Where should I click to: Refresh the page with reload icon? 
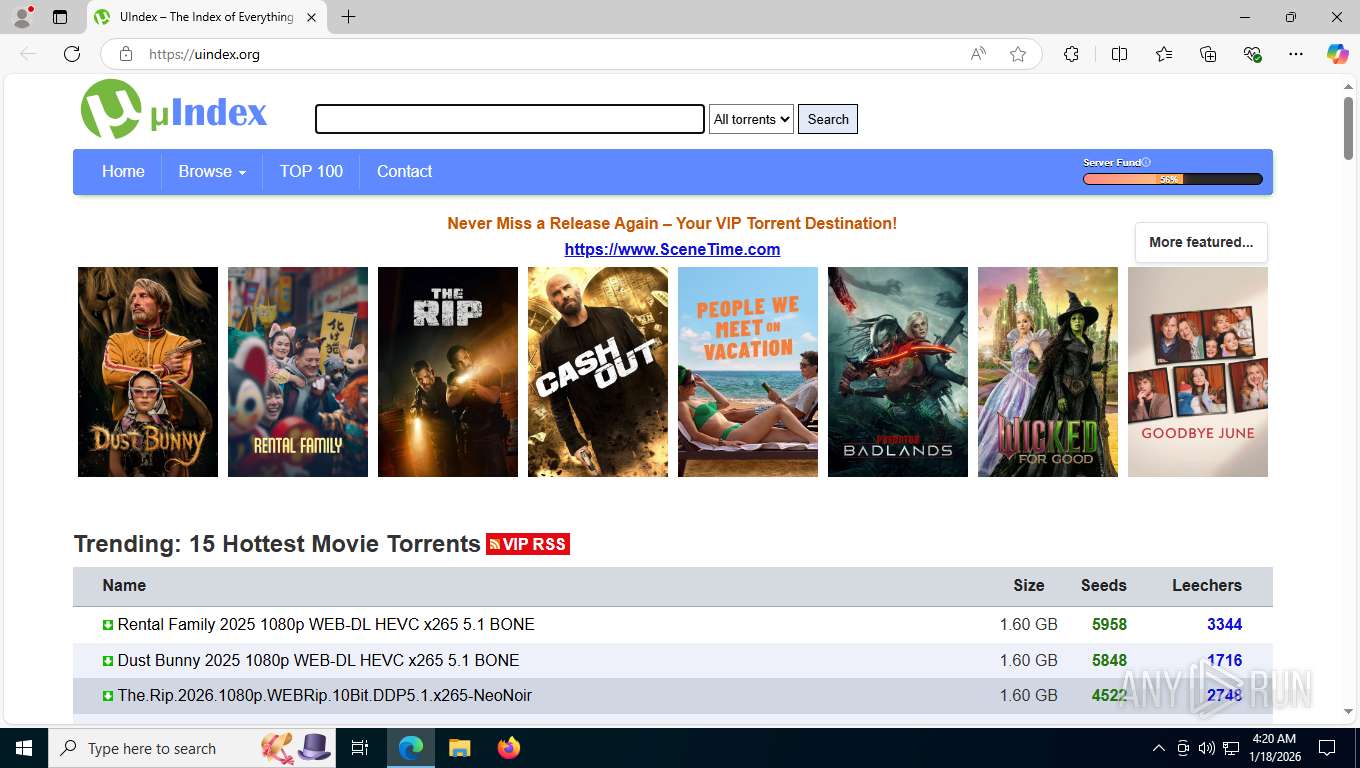pyautogui.click(x=72, y=54)
